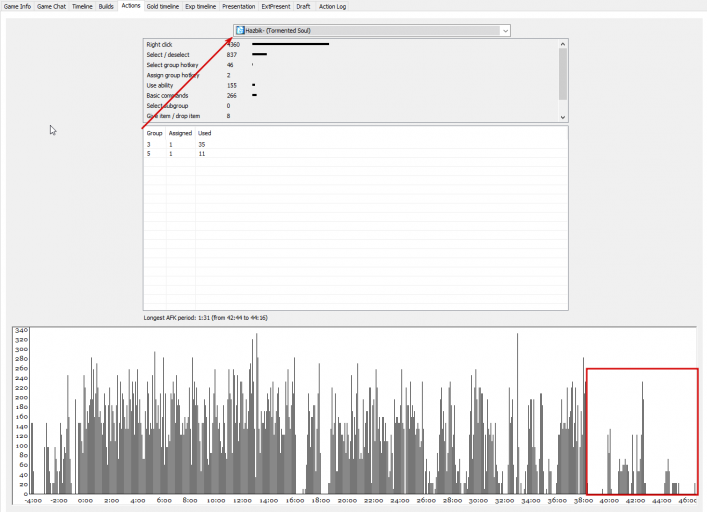
Task: Switch to the Draft tab
Action: [x=303, y=6]
